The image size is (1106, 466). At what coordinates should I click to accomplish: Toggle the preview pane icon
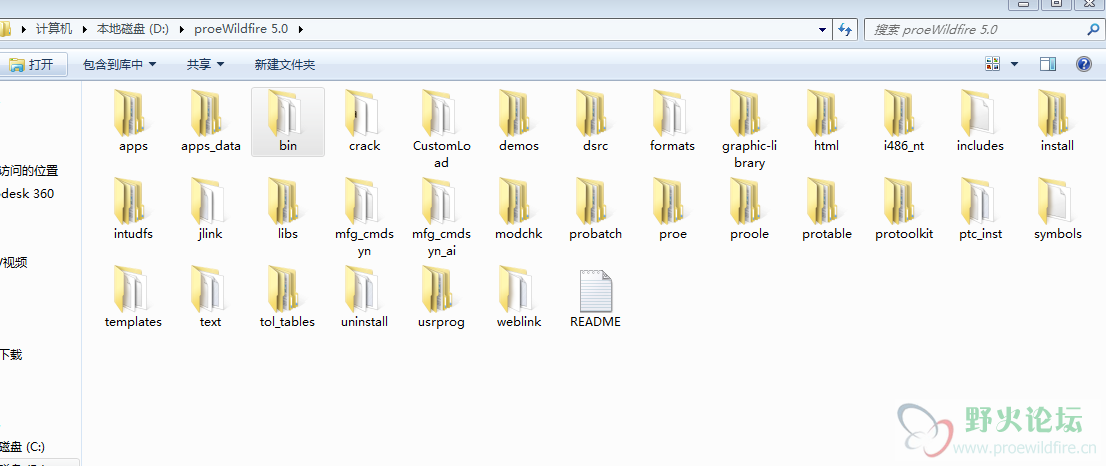(x=1048, y=64)
